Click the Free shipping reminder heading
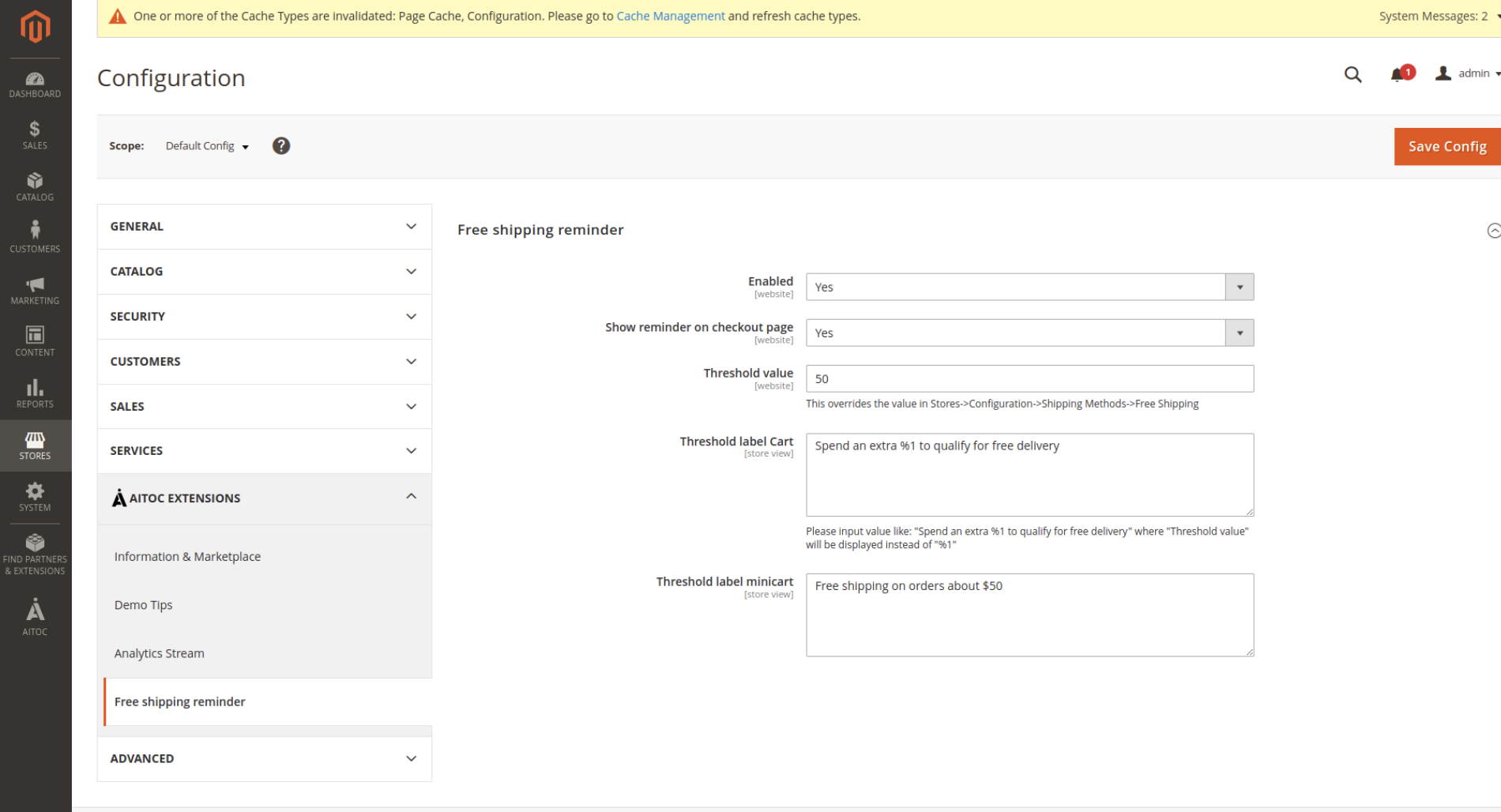This screenshot has height=812, width=1501. pos(540,230)
